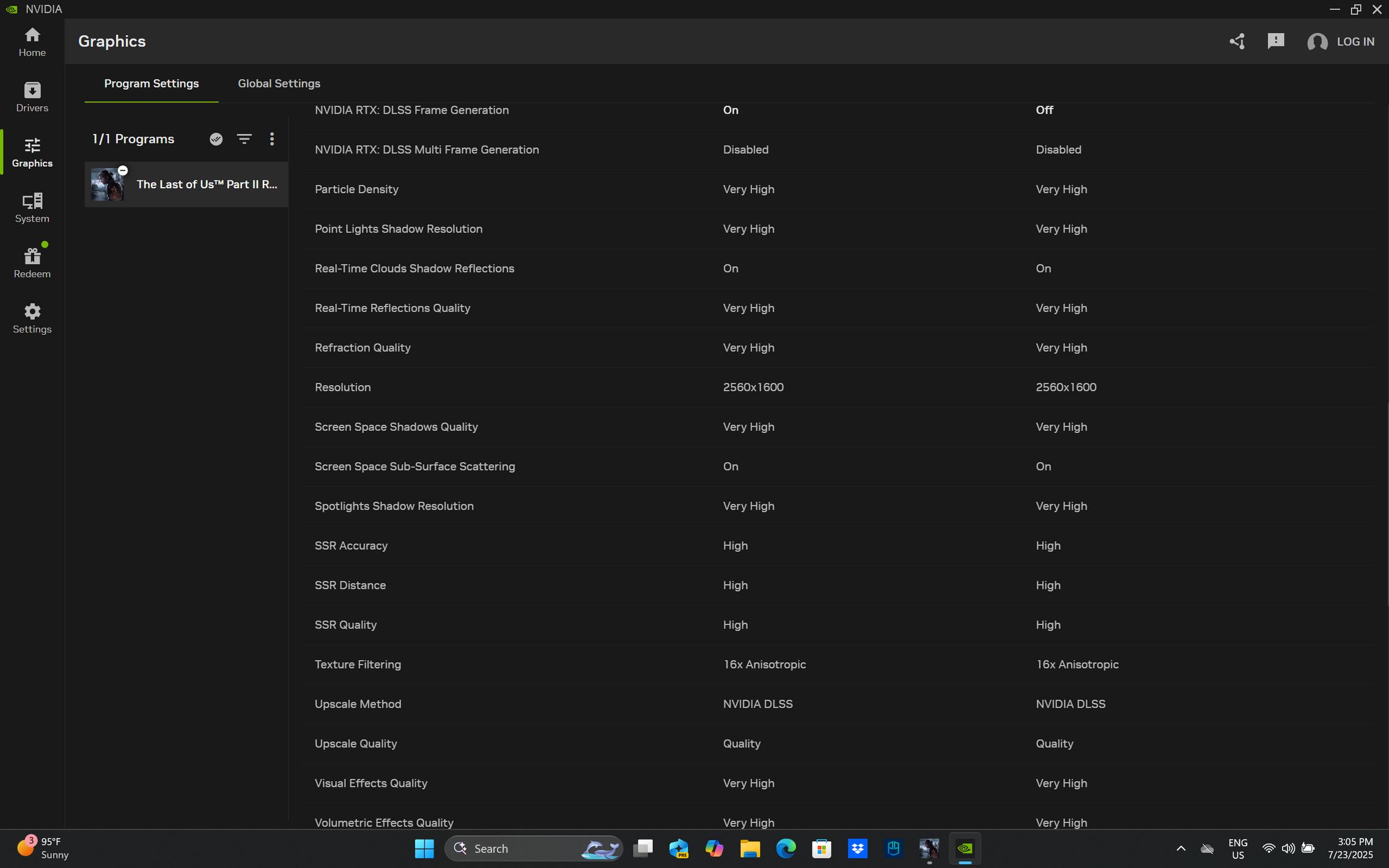Click the LOG IN button
This screenshot has height=868, width=1389.
pyautogui.click(x=1355, y=42)
